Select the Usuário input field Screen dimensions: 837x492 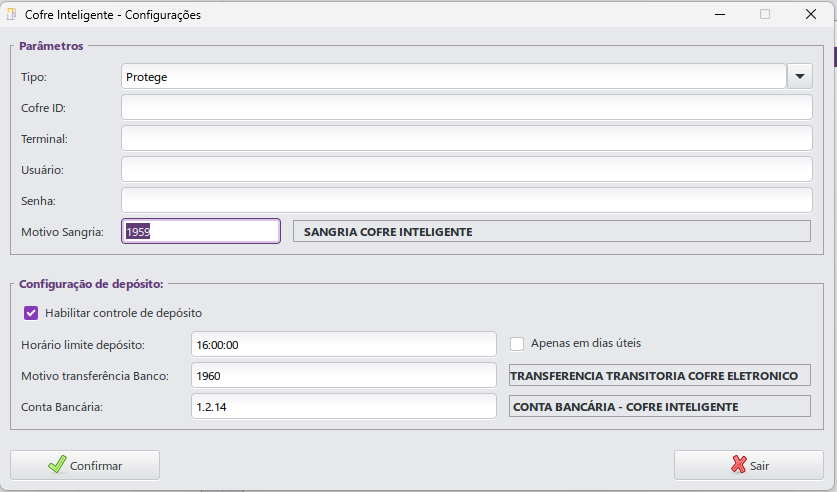coord(466,170)
